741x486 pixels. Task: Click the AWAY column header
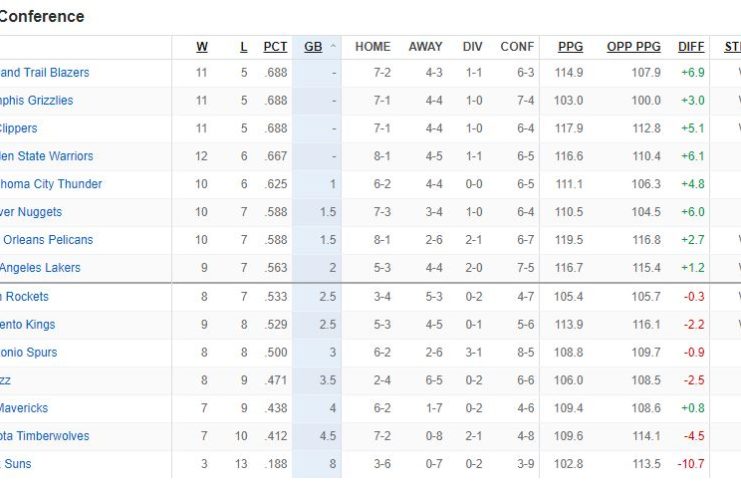425,47
